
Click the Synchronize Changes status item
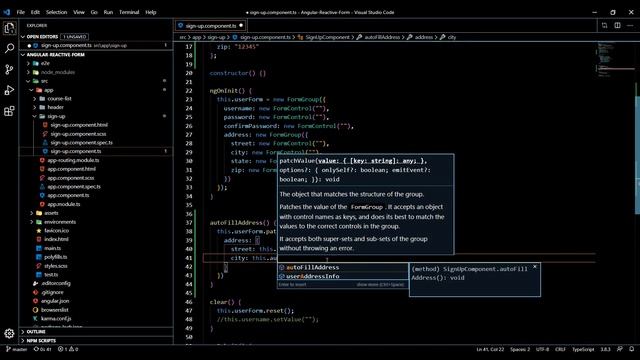pyautogui.click(x=42, y=349)
